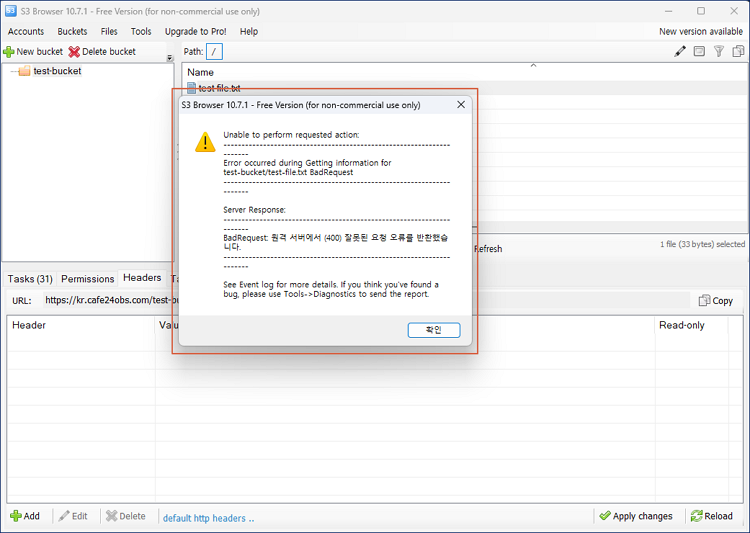Open the Upgrade to Pro! menu

click(195, 32)
